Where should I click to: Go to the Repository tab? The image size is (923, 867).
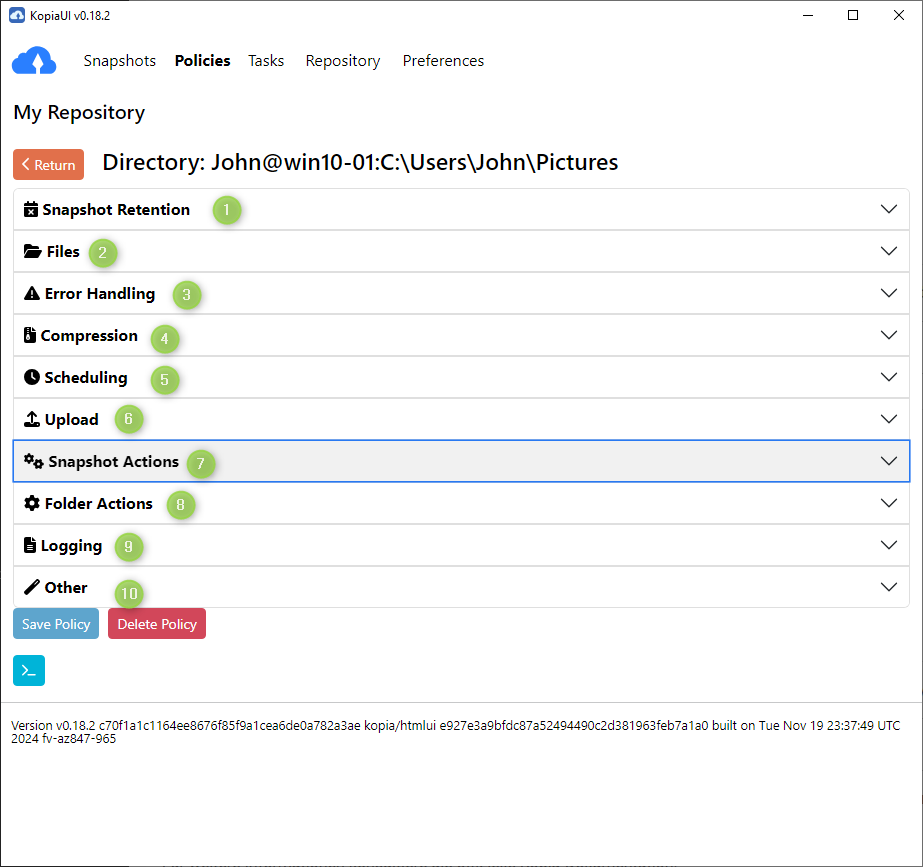[343, 61]
